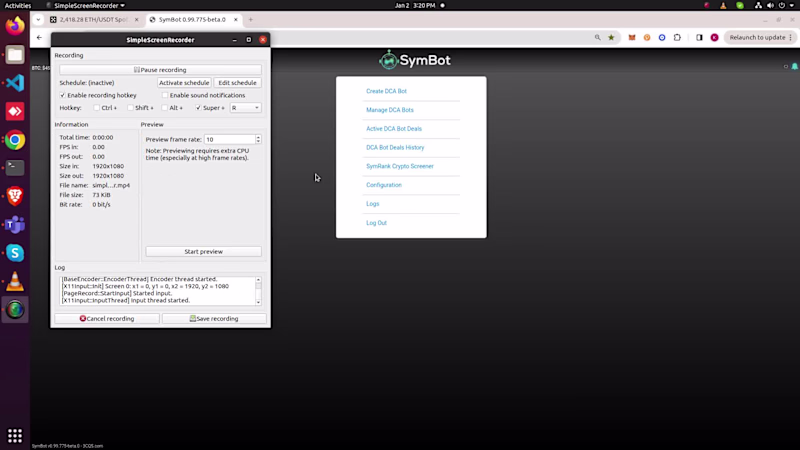The width and height of the screenshot is (800, 450).
Task: Open the Configuration link
Action: tap(384, 185)
